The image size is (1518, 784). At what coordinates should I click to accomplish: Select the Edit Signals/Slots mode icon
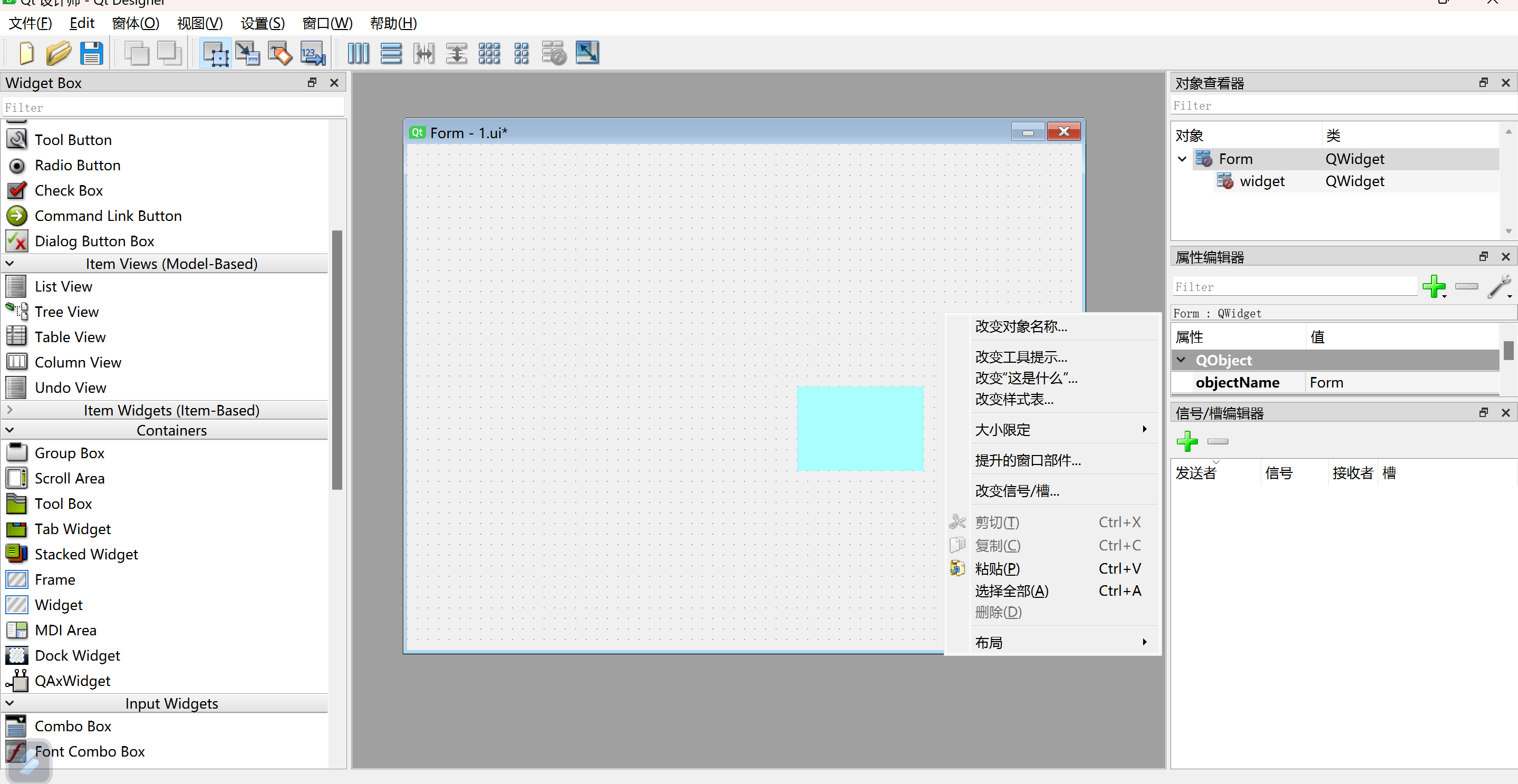tap(247, 54)
